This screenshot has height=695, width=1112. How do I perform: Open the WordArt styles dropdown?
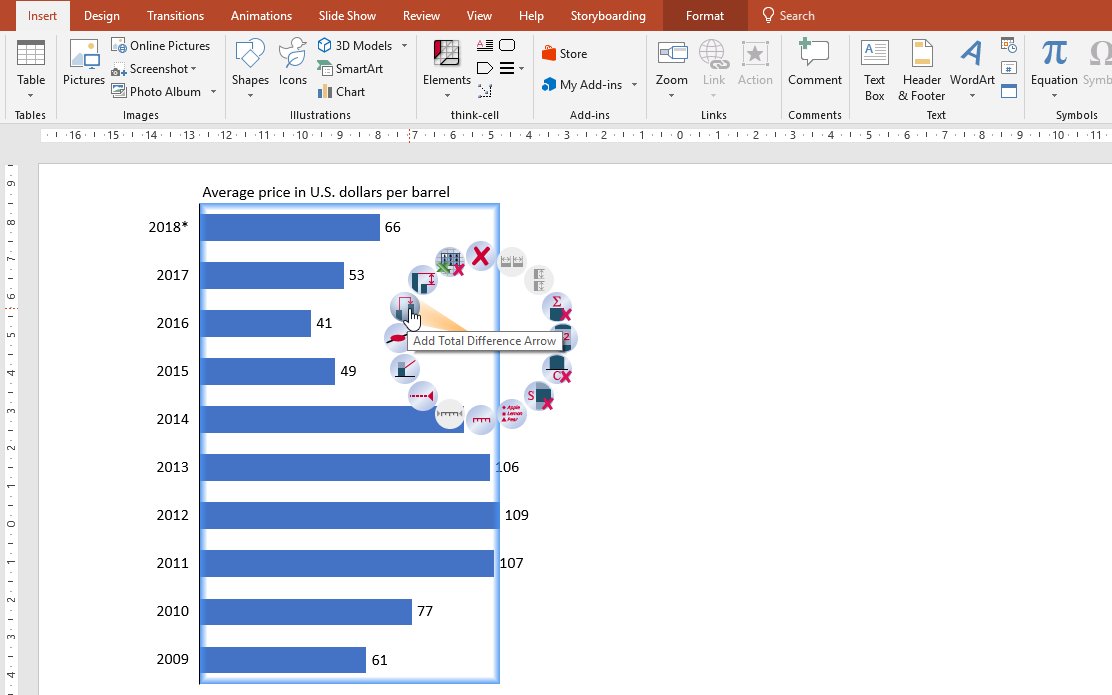pos(972,96)
